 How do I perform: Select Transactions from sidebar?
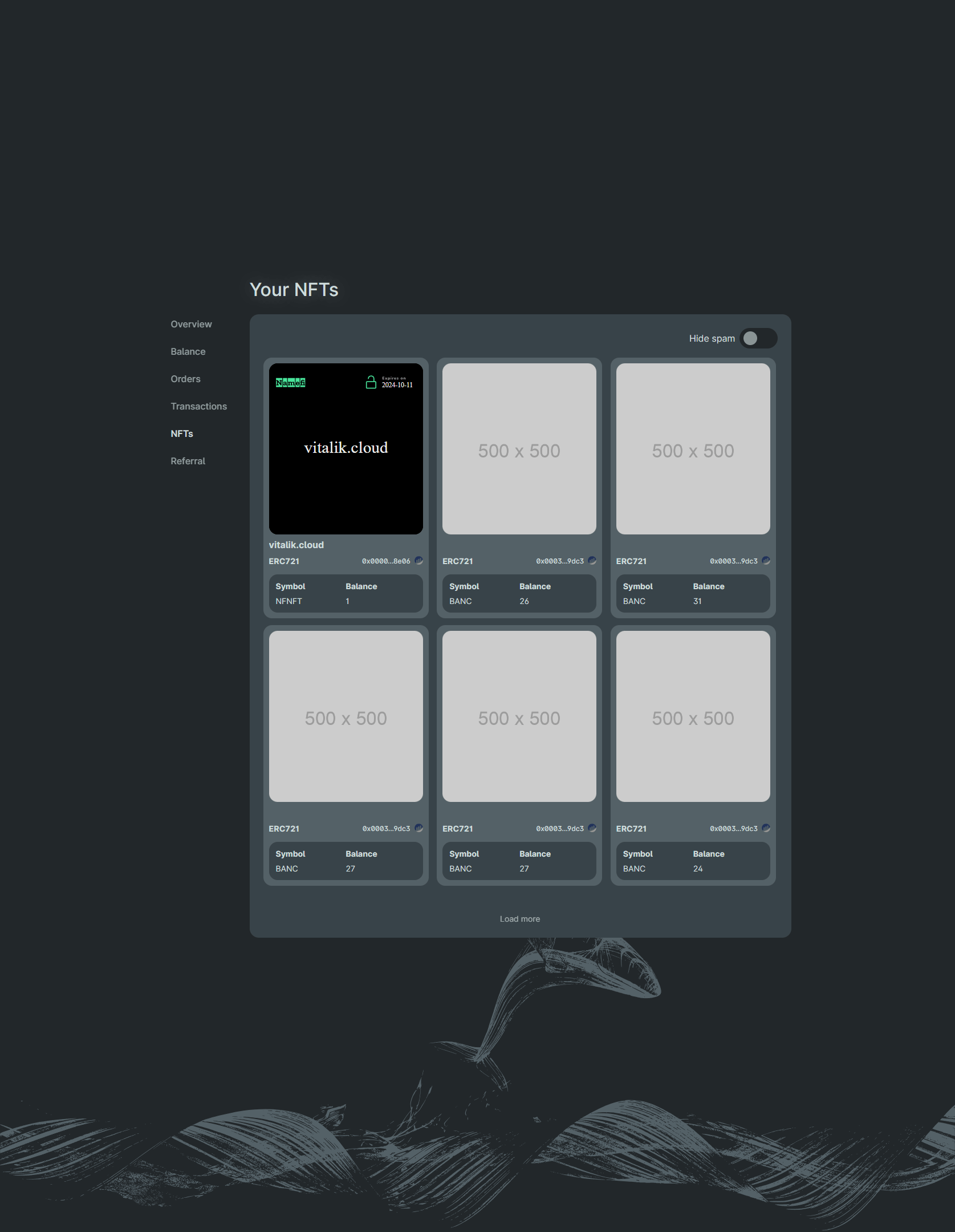click(x=198, y=406)
